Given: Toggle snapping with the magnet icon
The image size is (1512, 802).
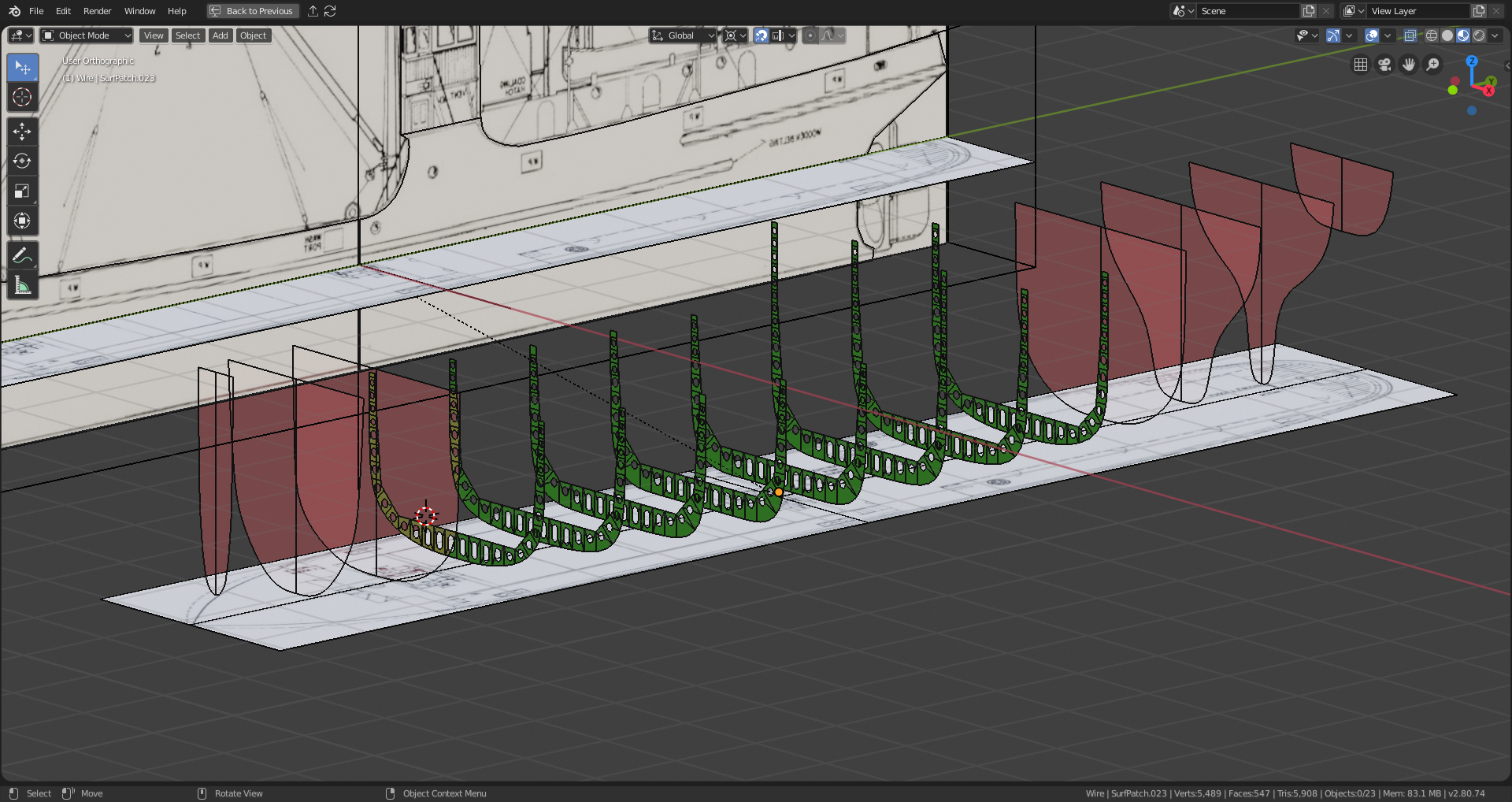Looking at the screenshot, I should tap(761, 35).
